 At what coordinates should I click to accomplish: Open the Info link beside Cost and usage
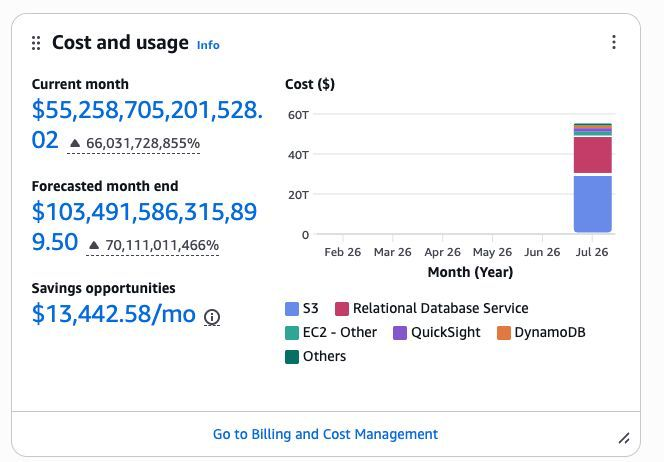coord(208,45)
